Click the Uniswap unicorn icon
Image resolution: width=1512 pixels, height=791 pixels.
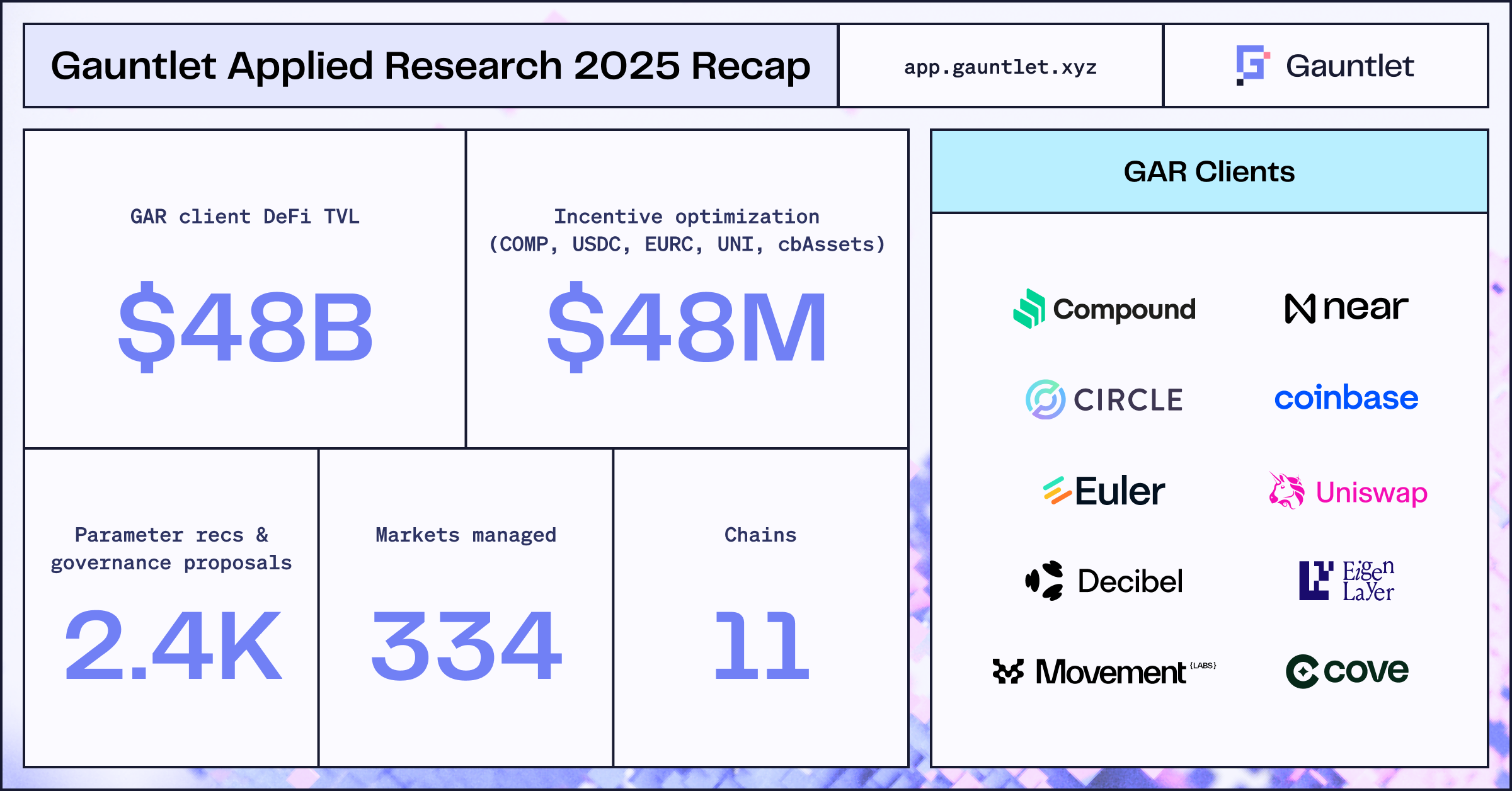click(x=1286, y=491)
